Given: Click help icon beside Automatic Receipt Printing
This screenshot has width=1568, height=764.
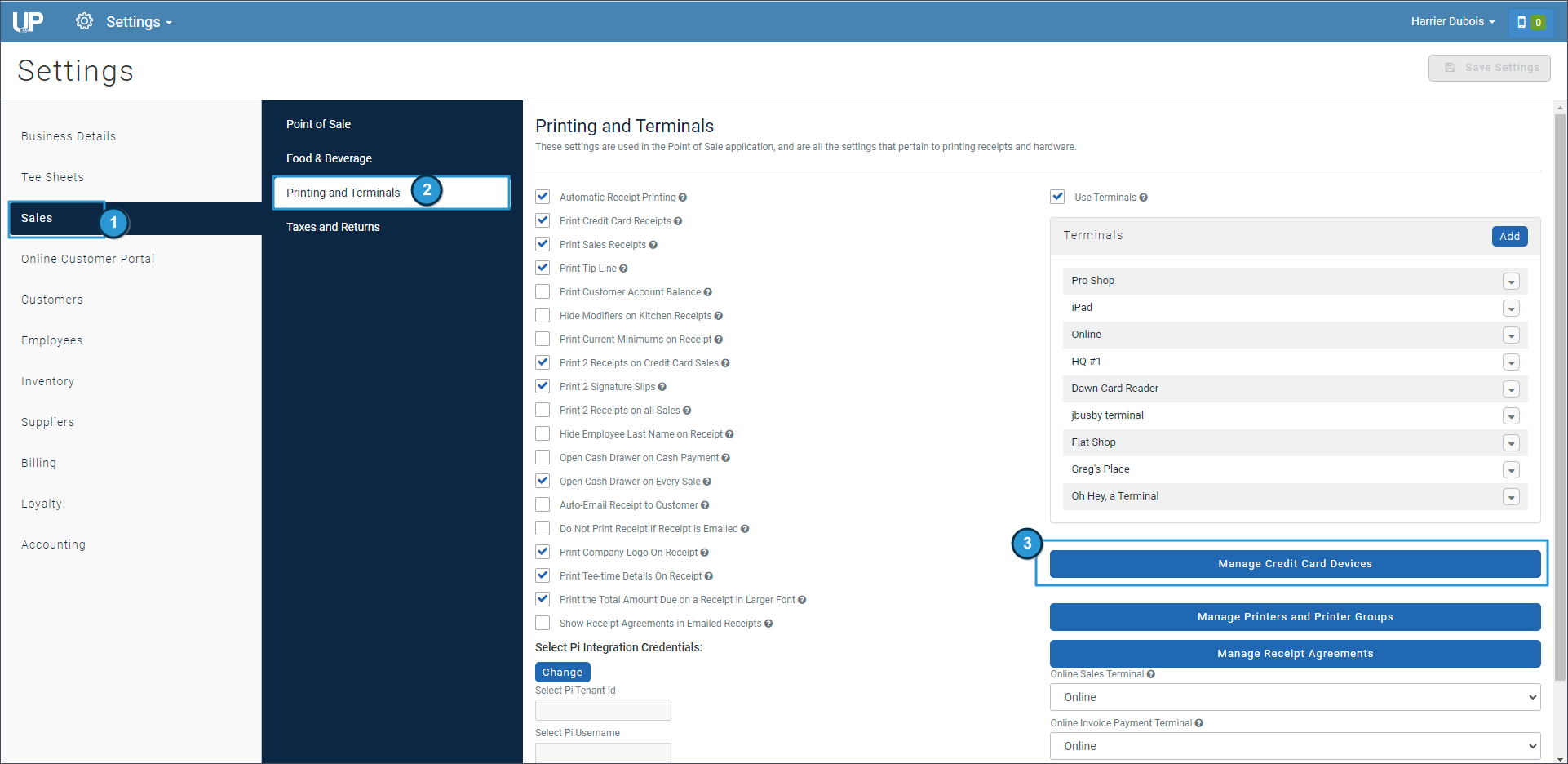Looking at the screenshot, I should (683, 198).
